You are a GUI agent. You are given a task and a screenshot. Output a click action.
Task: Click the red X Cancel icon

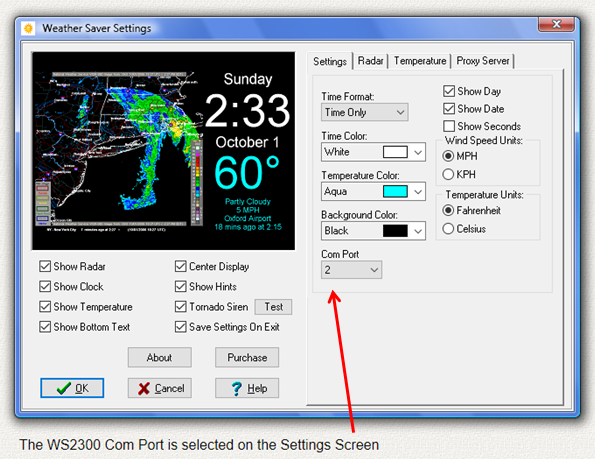tap(144, 388)
